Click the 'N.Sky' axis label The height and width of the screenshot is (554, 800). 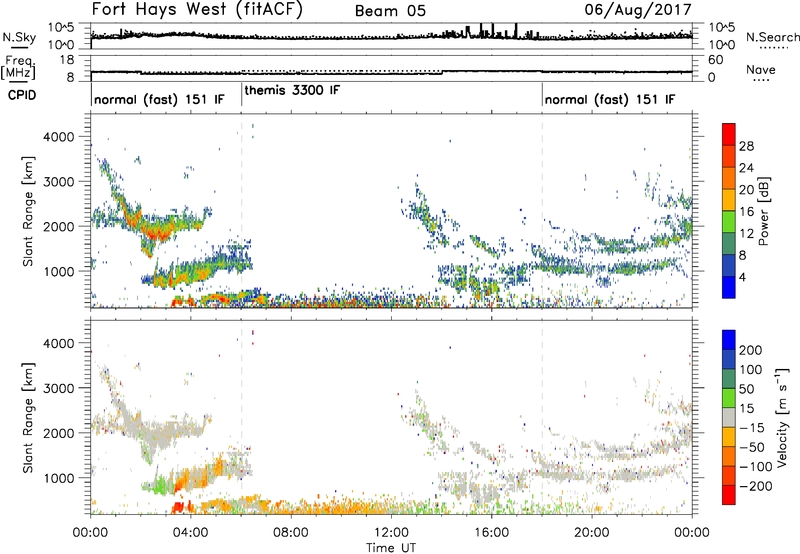click(x=19, y=37)
